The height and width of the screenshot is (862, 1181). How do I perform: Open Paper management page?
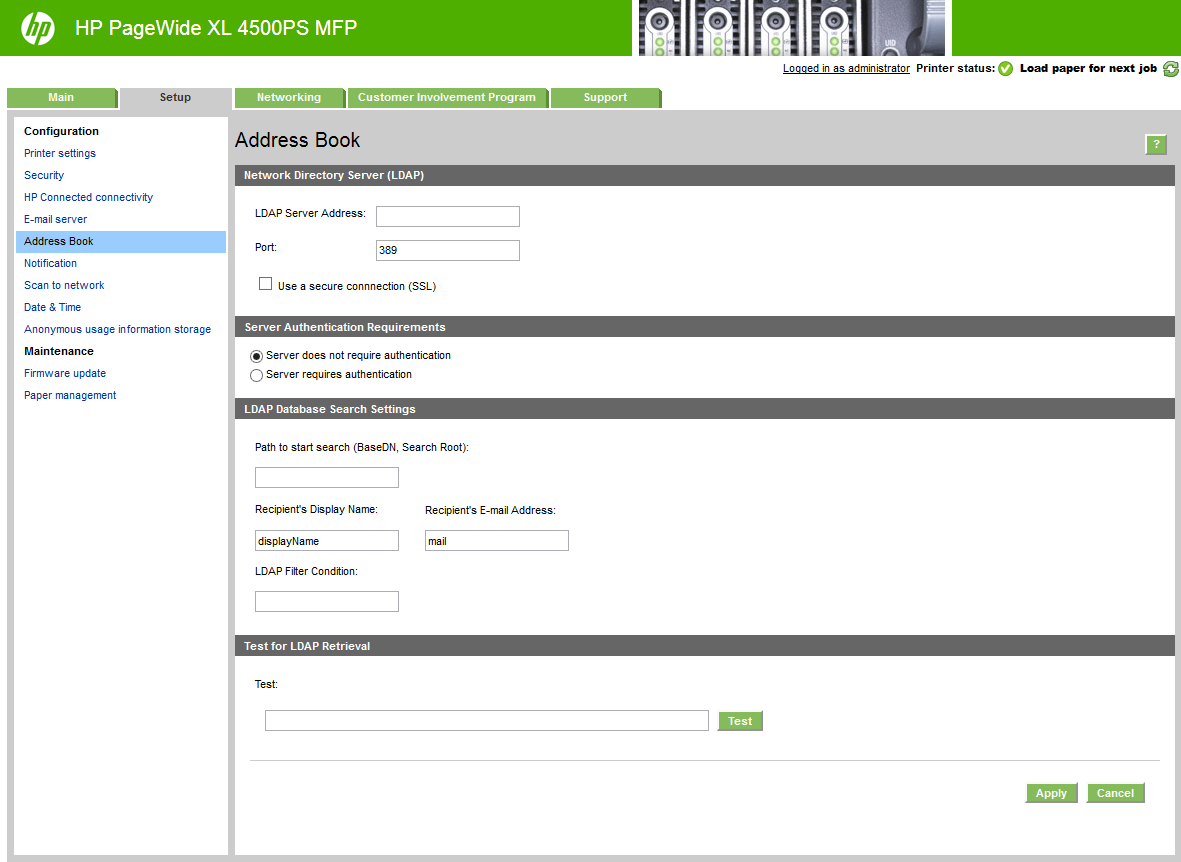coord(70,395)
